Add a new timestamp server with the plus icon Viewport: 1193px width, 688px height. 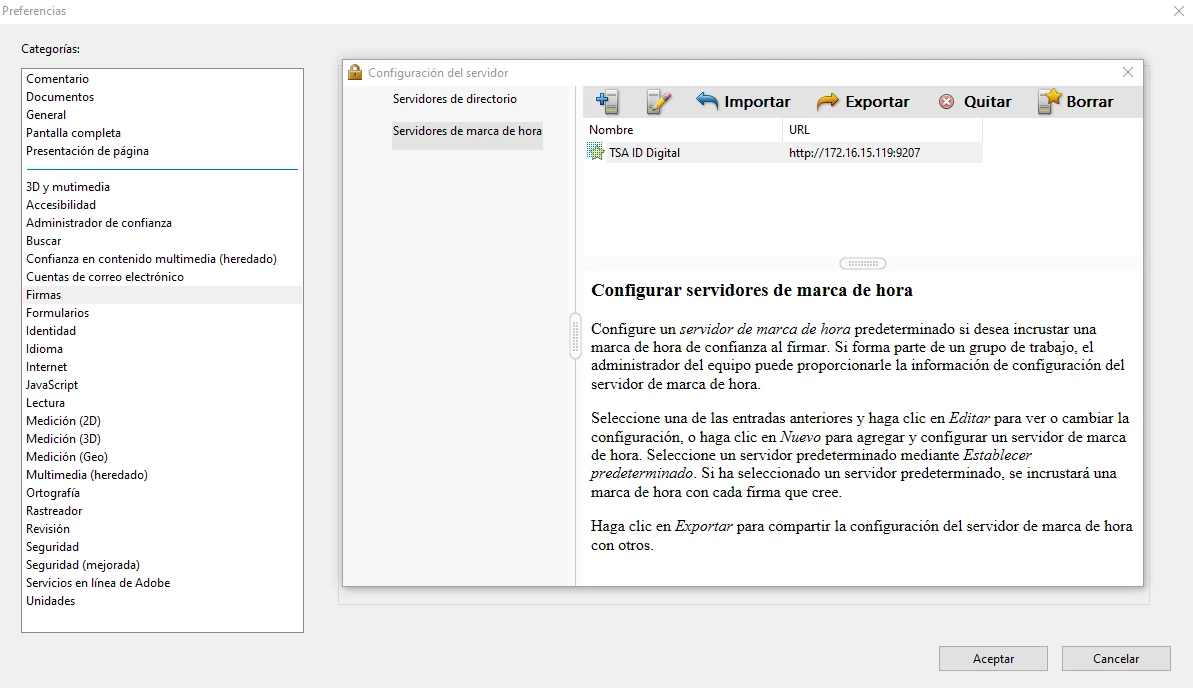(607, 102)
